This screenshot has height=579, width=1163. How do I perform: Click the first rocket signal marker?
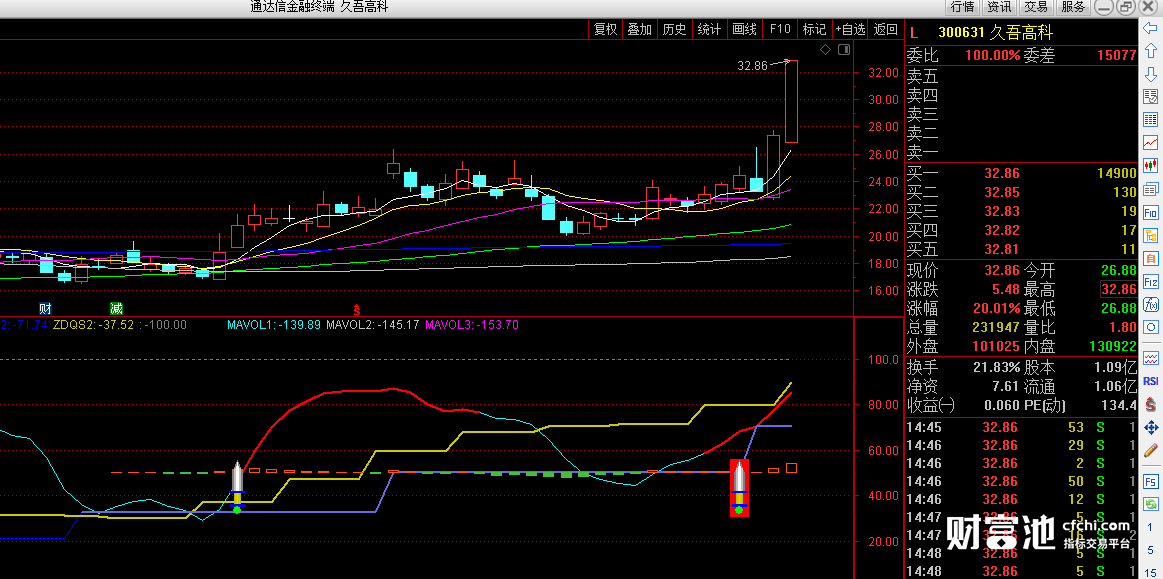[237, 487]
